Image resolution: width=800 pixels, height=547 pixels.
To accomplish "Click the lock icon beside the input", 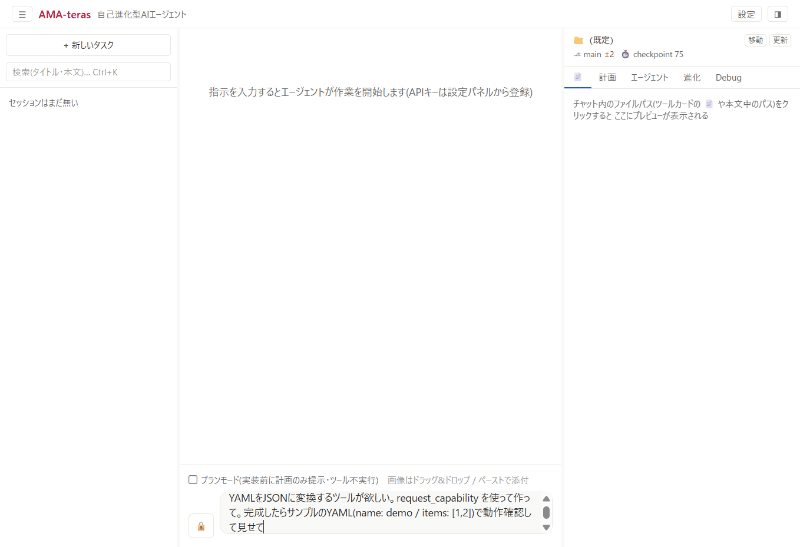I will 201,526.
